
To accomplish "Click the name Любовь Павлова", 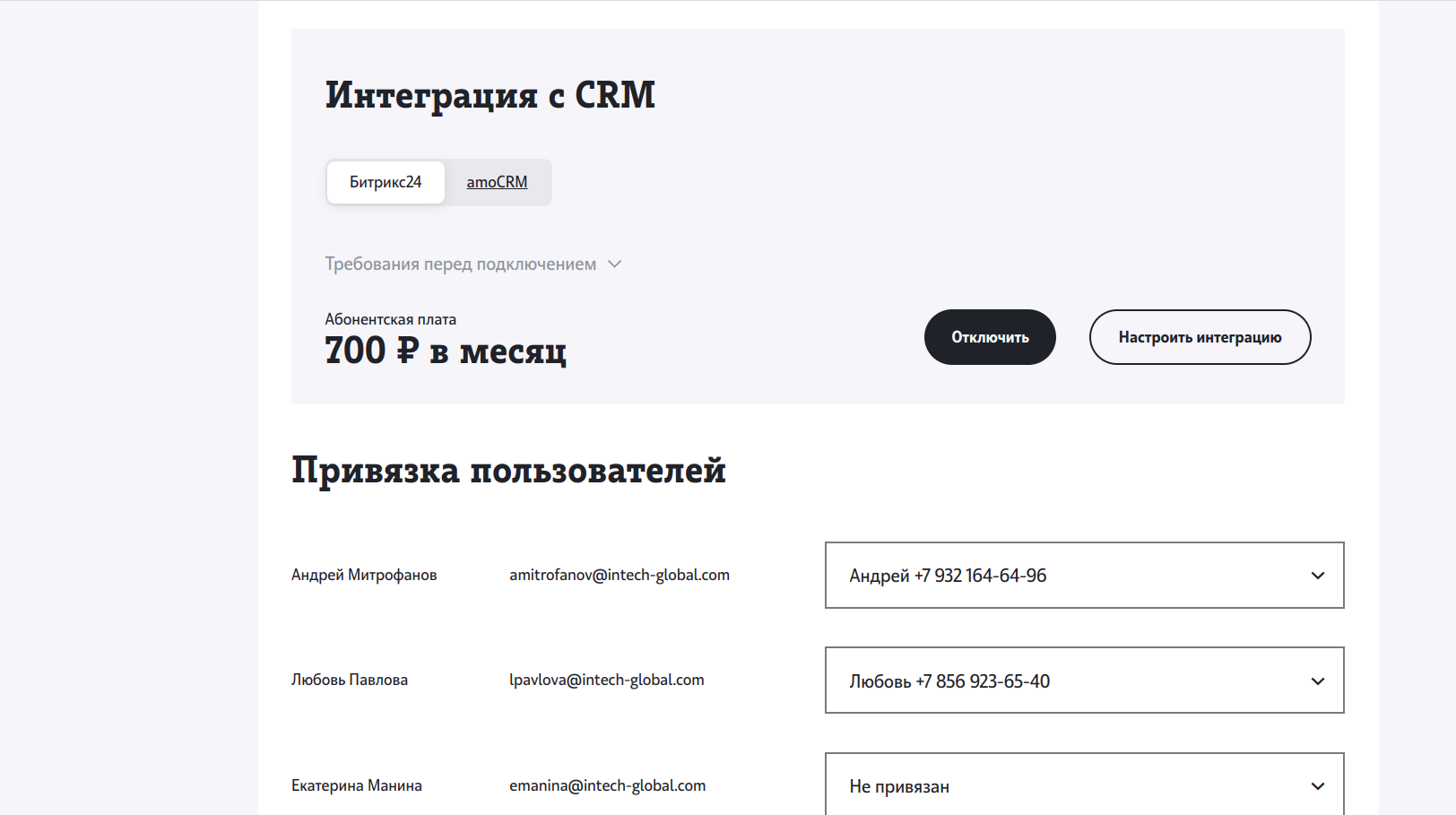I will pyautogui.click(x=350, y=680).
